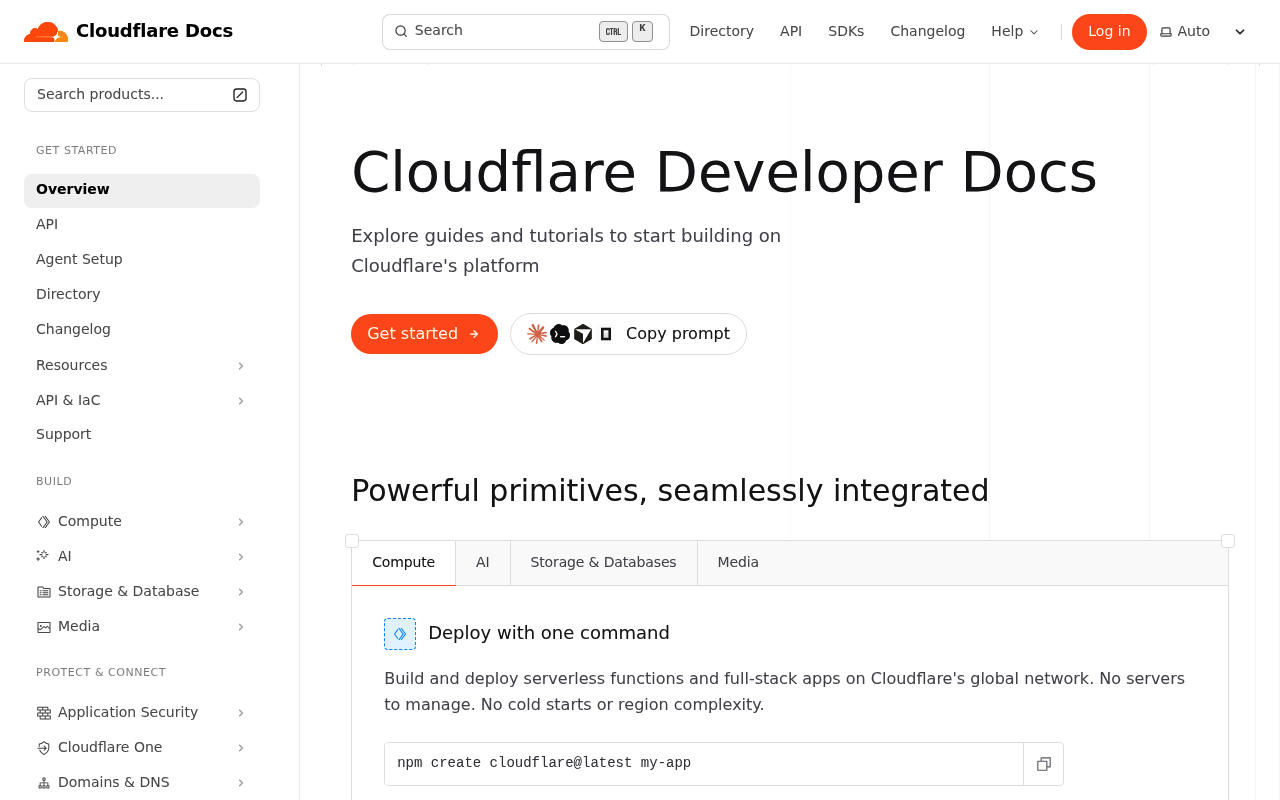The image size is (1280, 800).
Task: Click the black cube icon next to Copy prompt
Action: (583, 334)
